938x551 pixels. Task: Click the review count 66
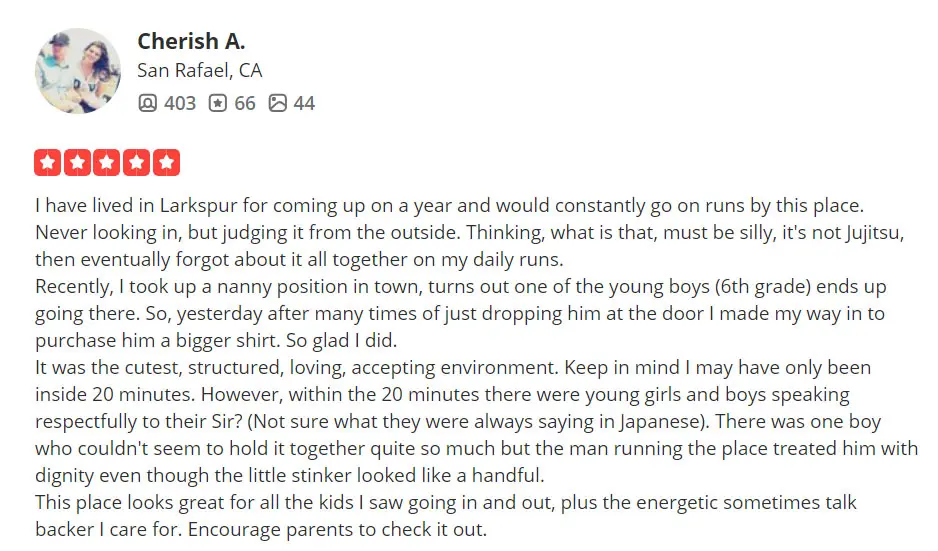[245, 103]
